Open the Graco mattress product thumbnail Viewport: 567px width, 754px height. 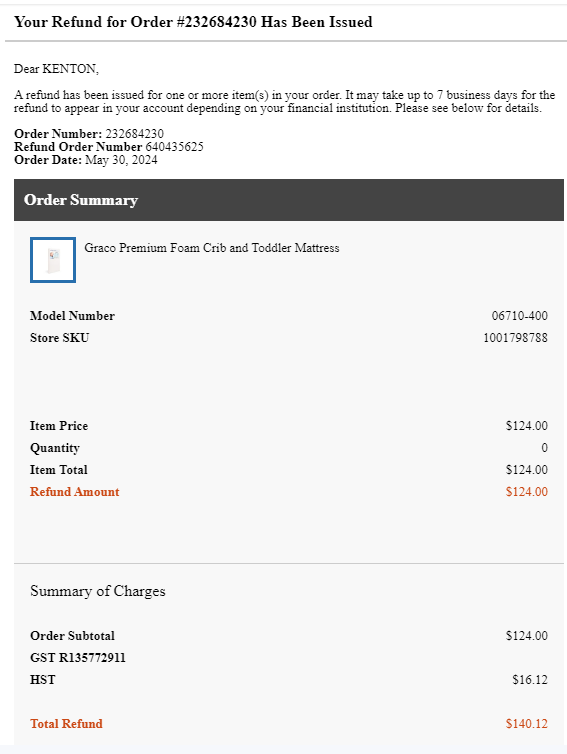(53, 260)
